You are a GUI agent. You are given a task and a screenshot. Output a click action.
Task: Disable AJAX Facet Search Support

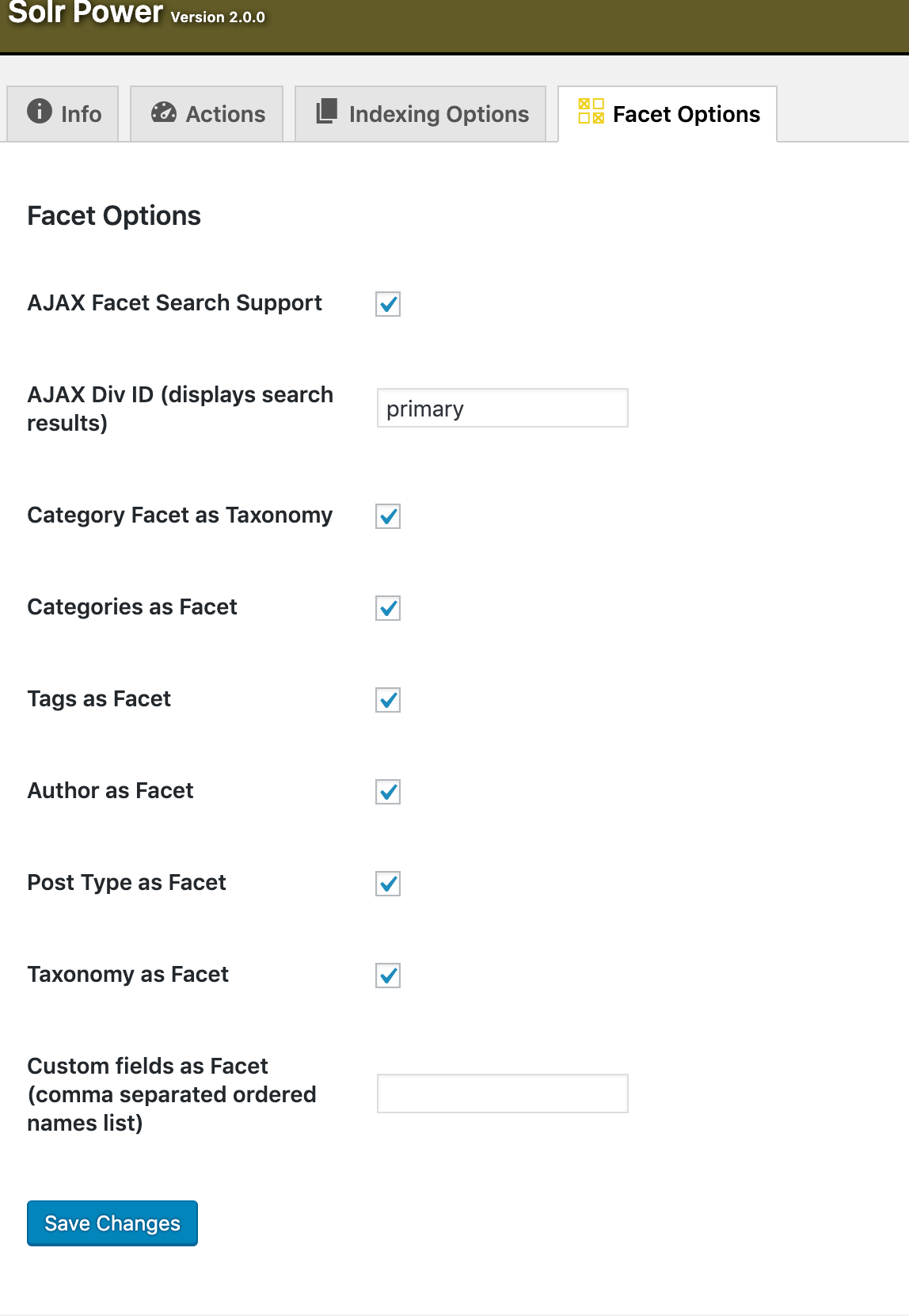click(387, 303)
